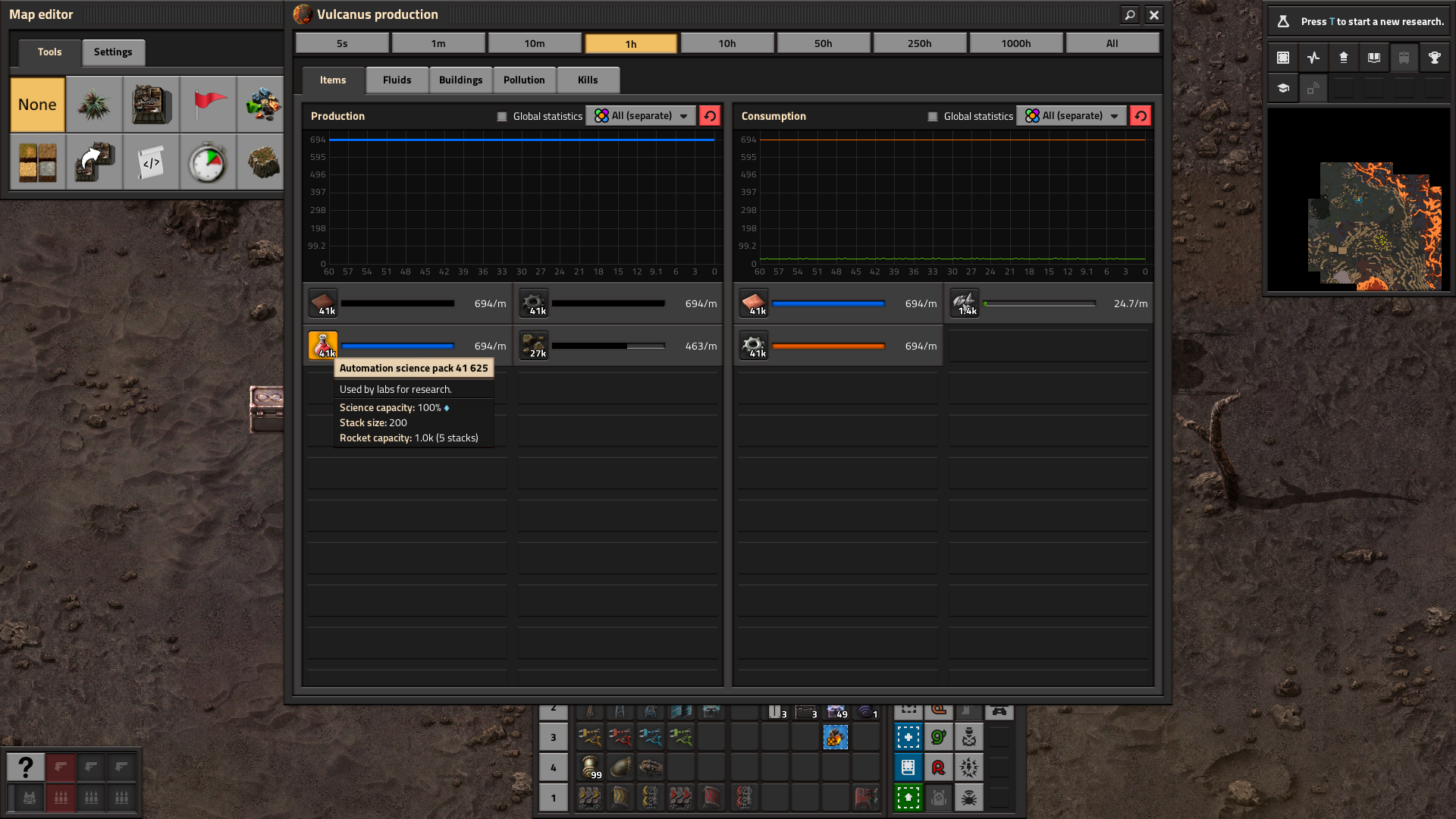Click the minimap of Vulcanus
This screenshot has width=1456, height=819.
1358,200
